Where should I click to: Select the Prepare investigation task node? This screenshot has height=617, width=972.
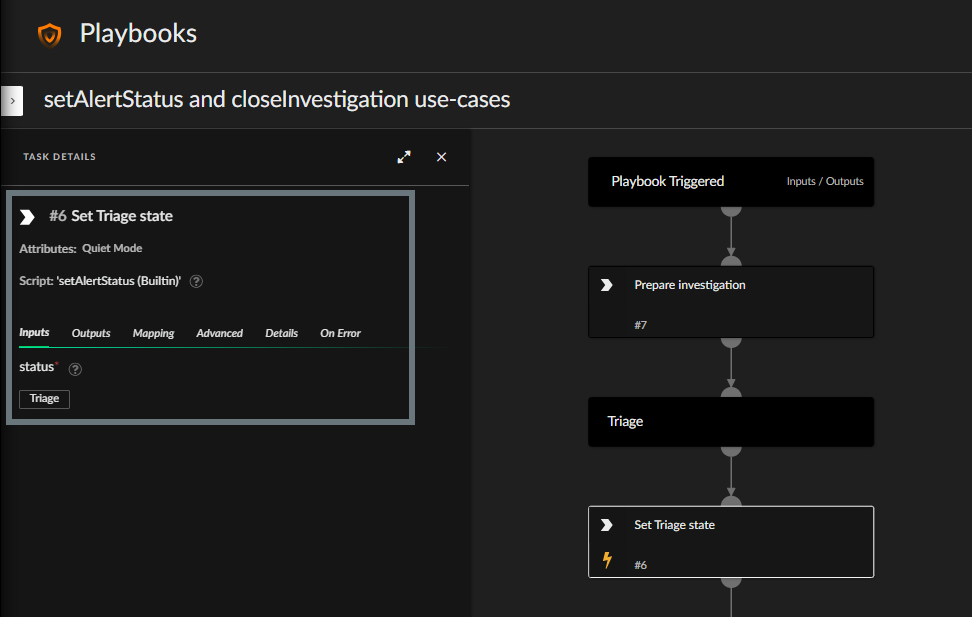731,302
